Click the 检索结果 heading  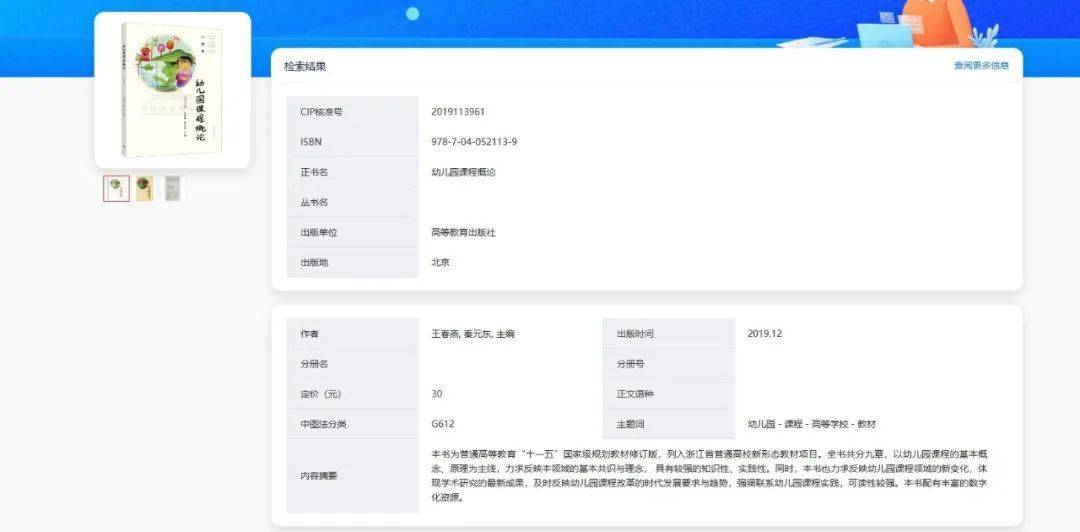[304, 67]
